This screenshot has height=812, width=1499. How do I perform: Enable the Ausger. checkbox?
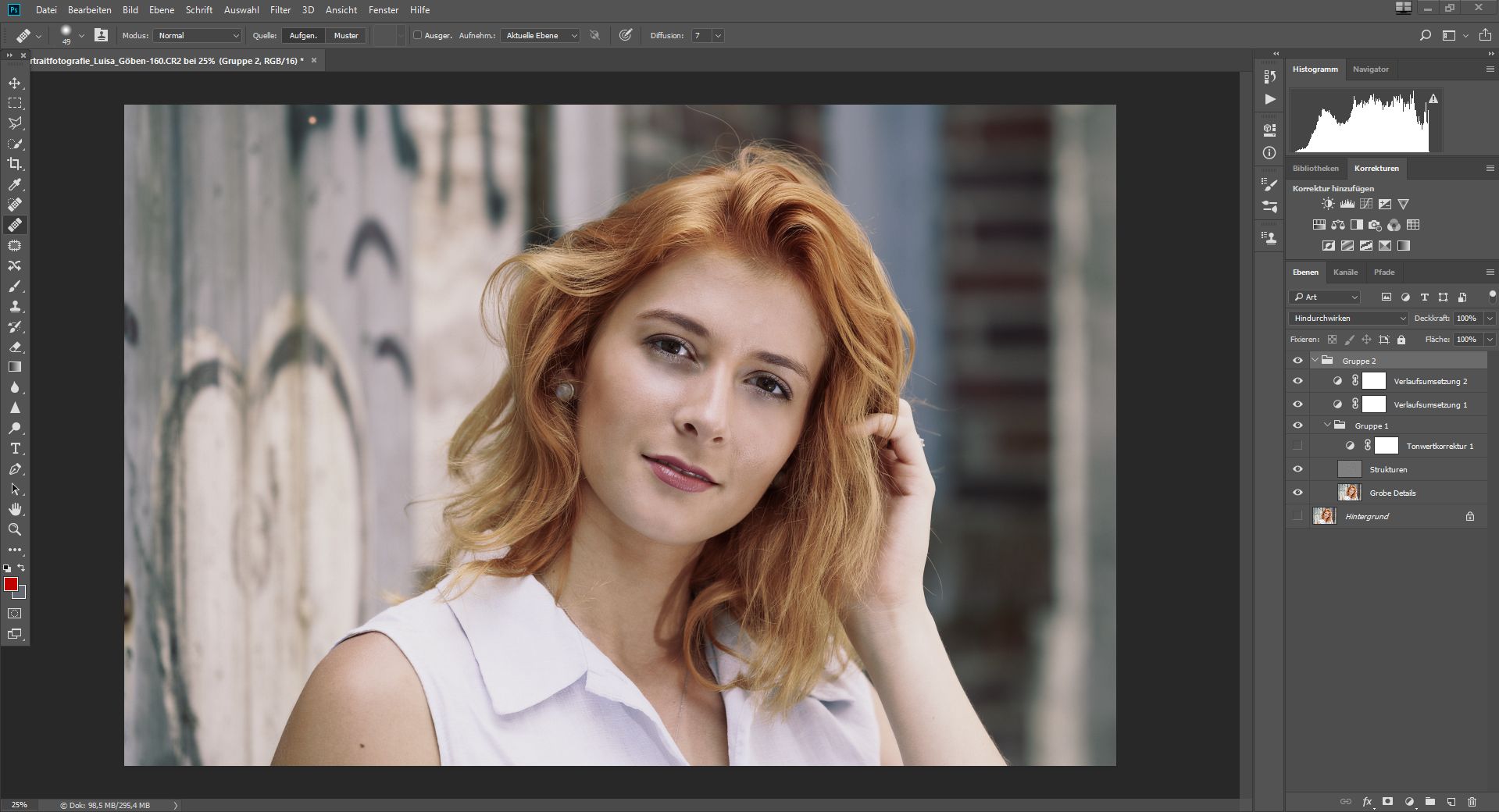417,35
